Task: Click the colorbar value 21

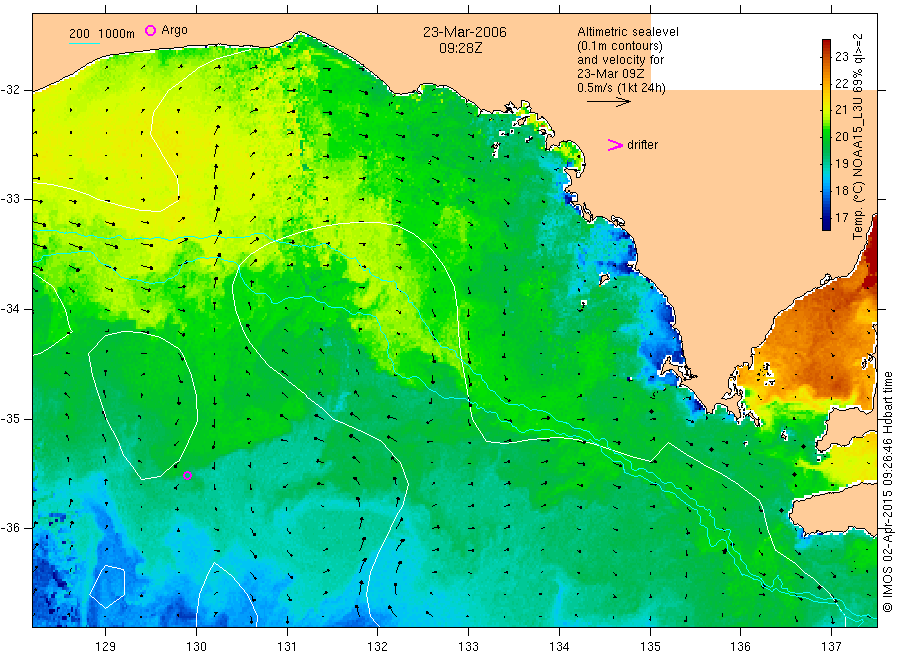Action: pos(841,110)
